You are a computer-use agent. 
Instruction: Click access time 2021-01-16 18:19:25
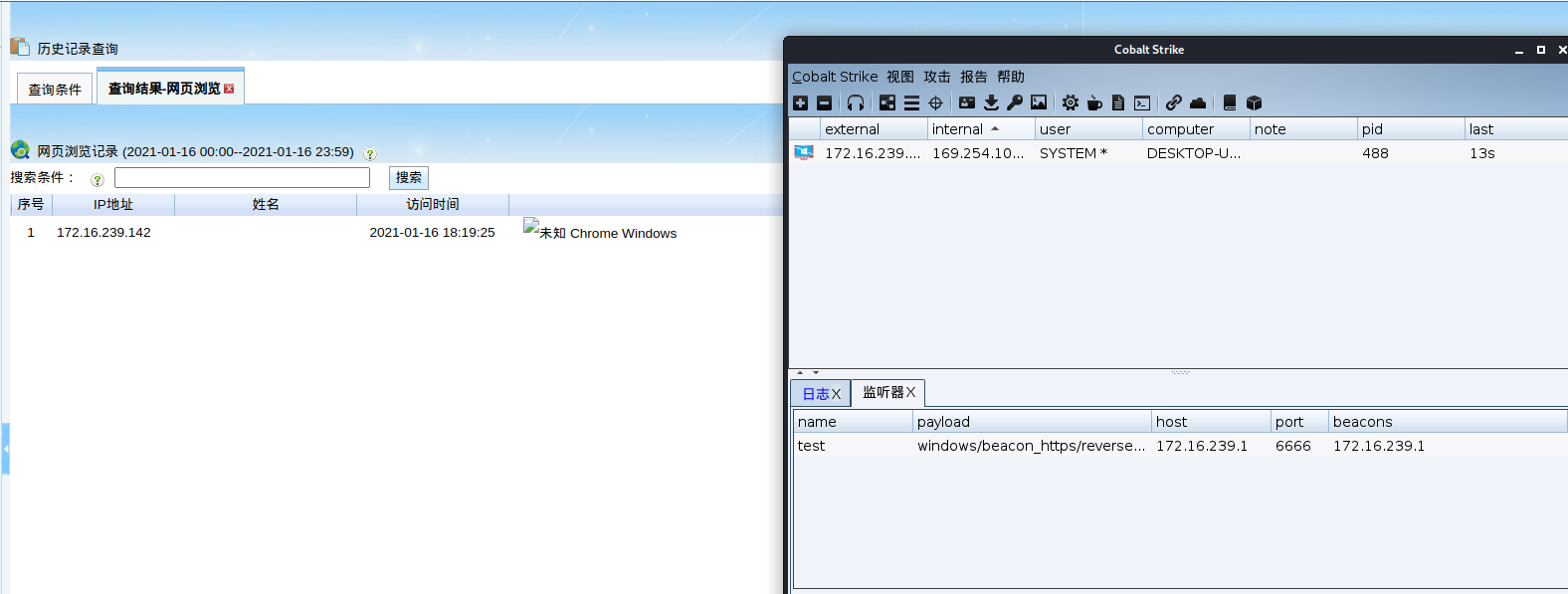click(x=432, y=232)
